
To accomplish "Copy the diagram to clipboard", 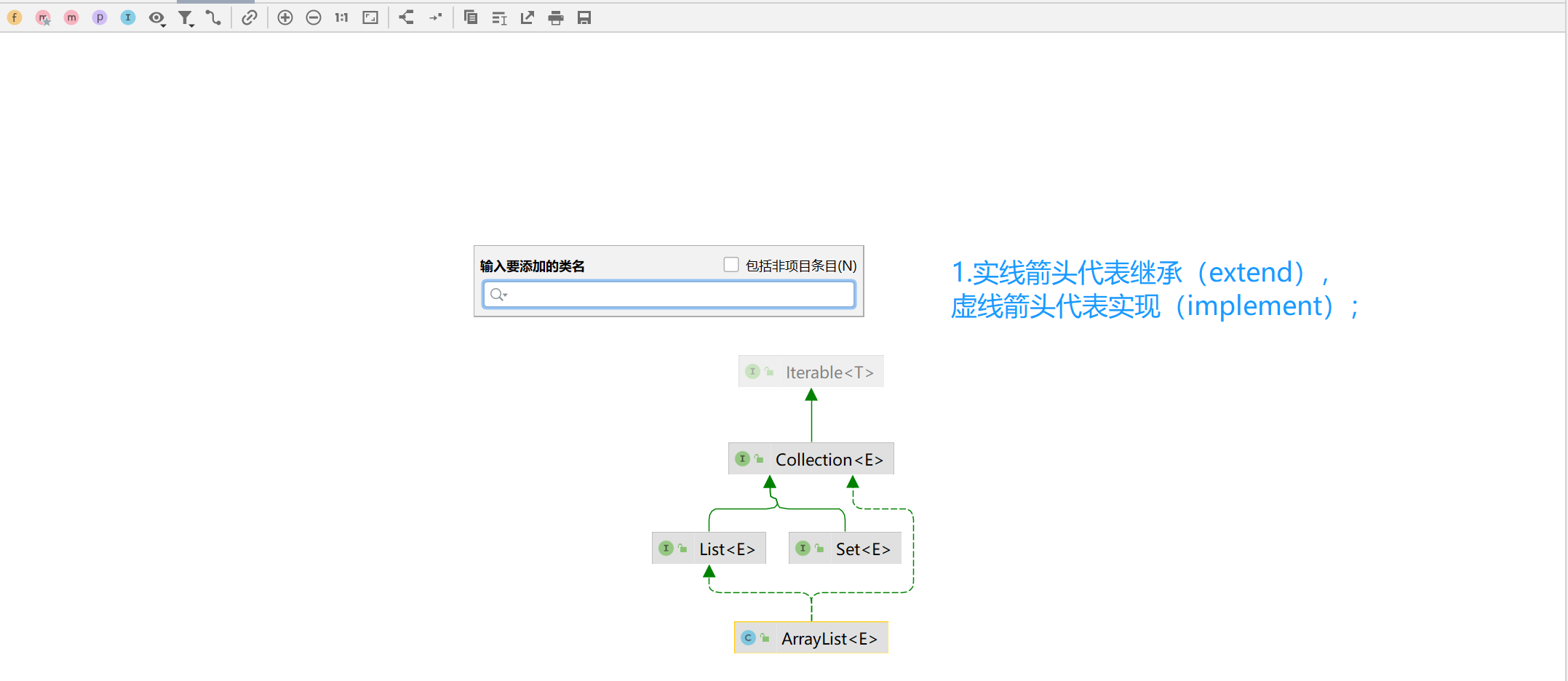I will pyautogui.click(x=471, y=17).
